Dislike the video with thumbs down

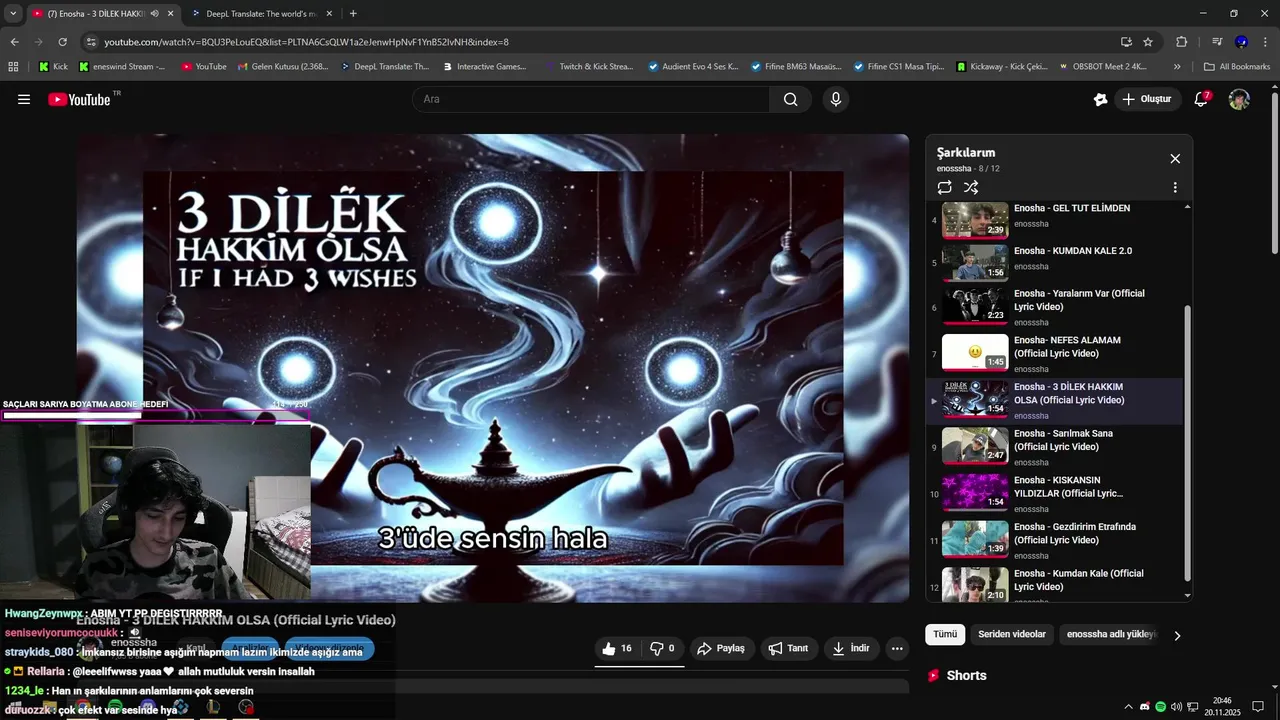662,648
